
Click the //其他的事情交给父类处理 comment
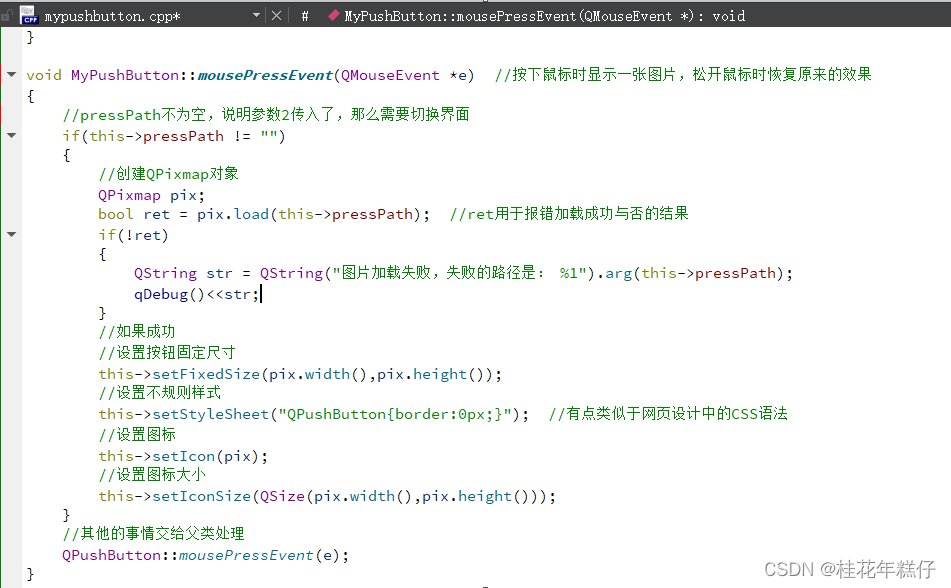(x=153, y=534)
